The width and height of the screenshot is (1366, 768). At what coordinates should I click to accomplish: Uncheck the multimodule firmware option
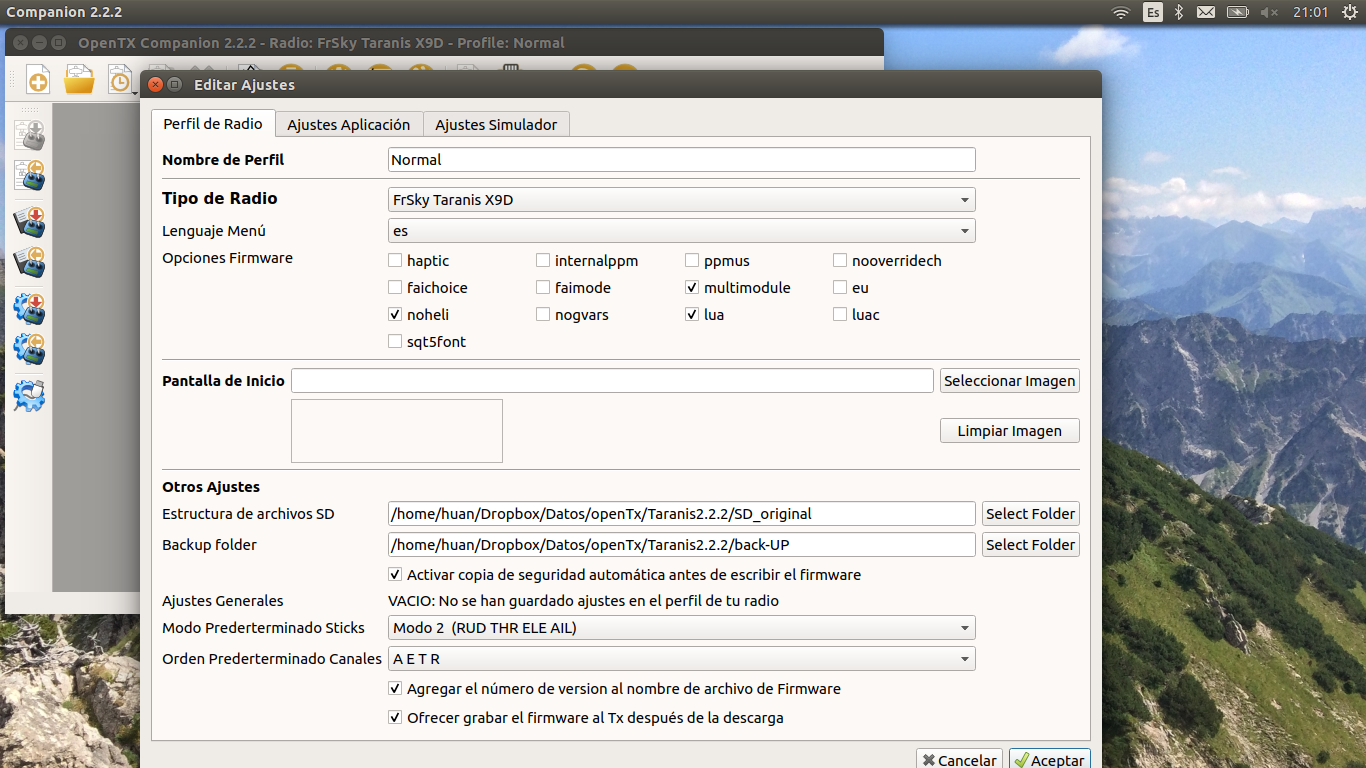(x=692, y=288)
